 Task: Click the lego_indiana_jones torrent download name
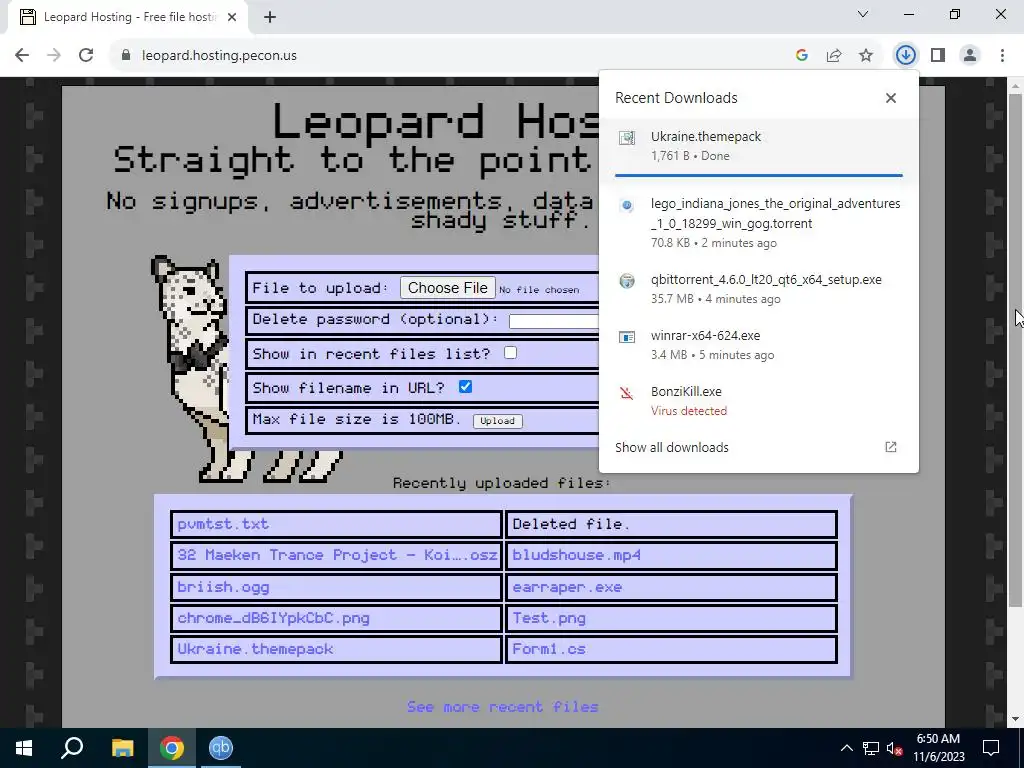776,214
